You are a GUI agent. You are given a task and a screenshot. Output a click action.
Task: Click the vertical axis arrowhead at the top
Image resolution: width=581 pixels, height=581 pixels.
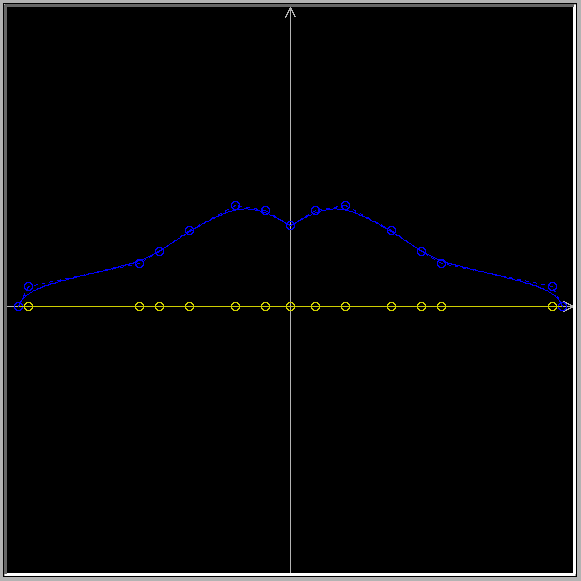coord(290,12)
